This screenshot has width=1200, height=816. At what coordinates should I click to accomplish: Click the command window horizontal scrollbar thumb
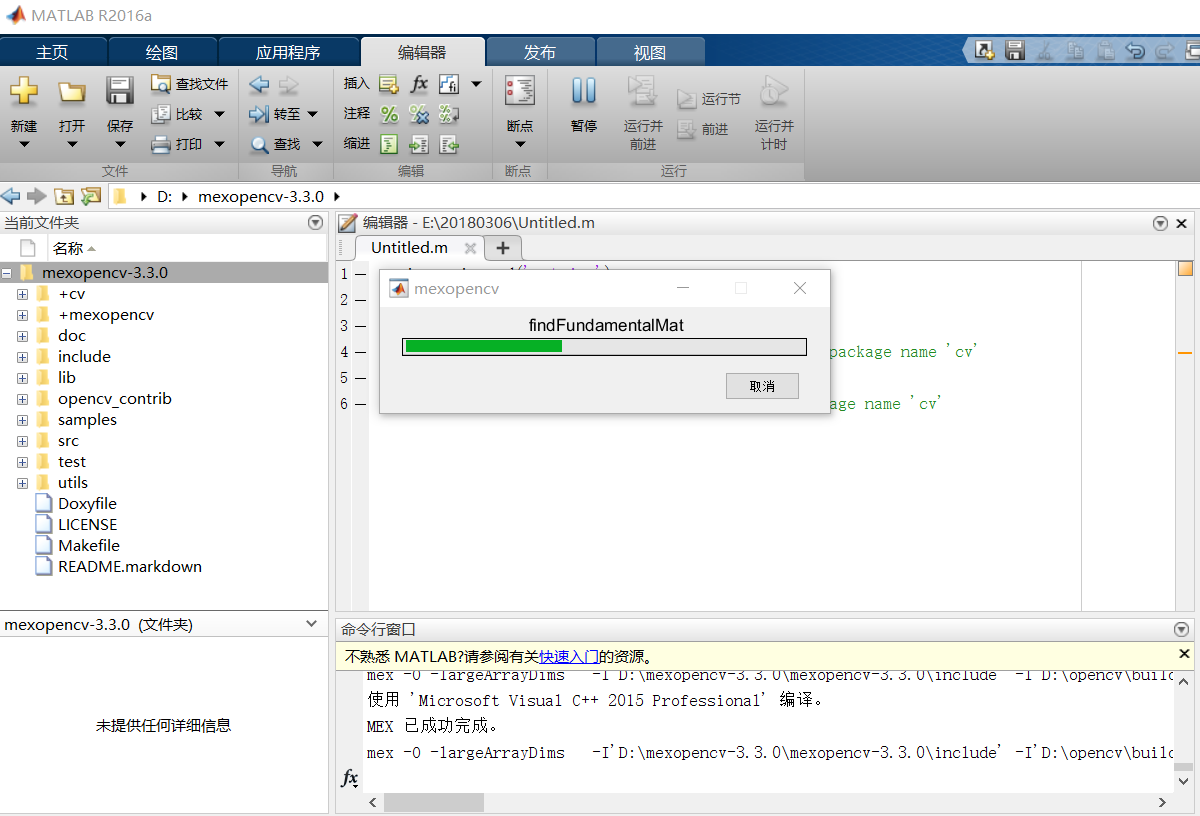434,802
